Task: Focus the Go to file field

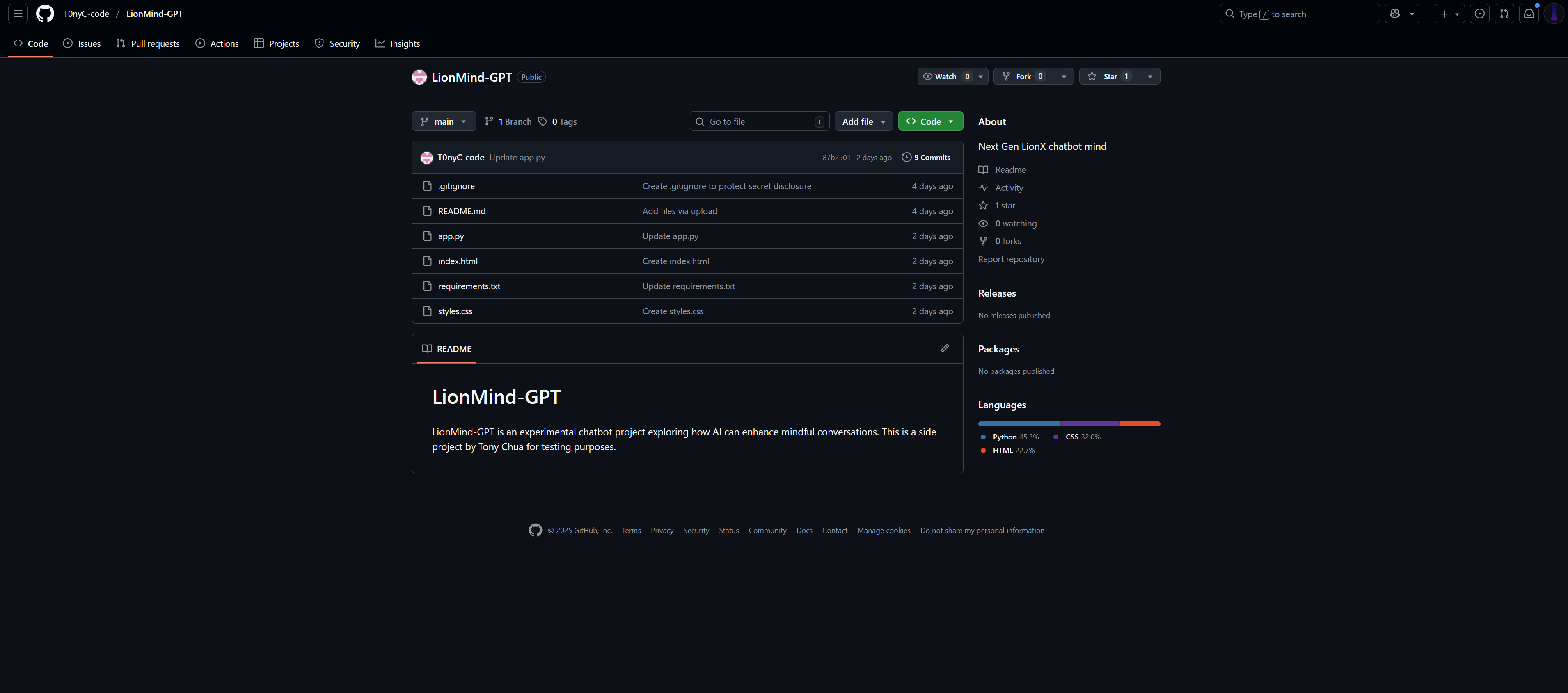Action: pos(760,121)
